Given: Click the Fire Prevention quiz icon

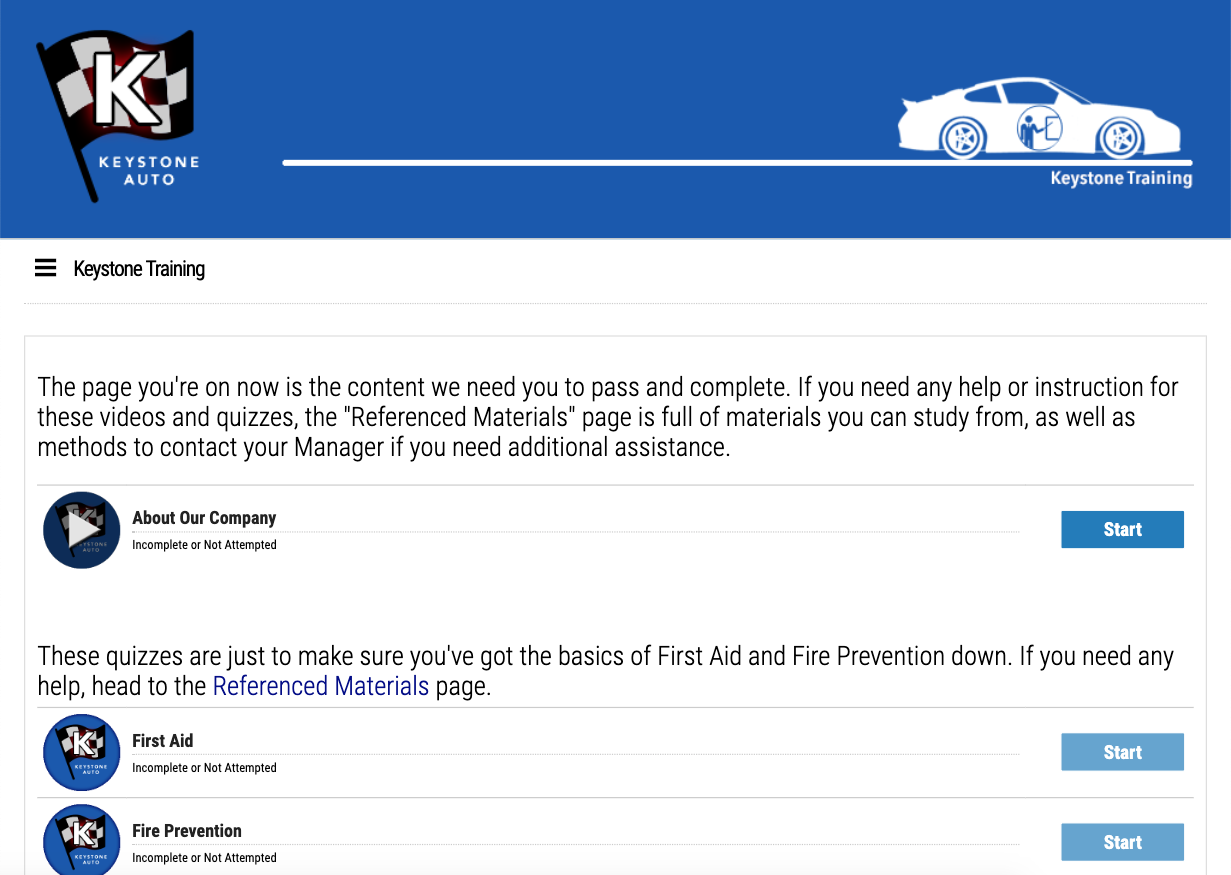Looking at the screenshot, I should [81, 840].
